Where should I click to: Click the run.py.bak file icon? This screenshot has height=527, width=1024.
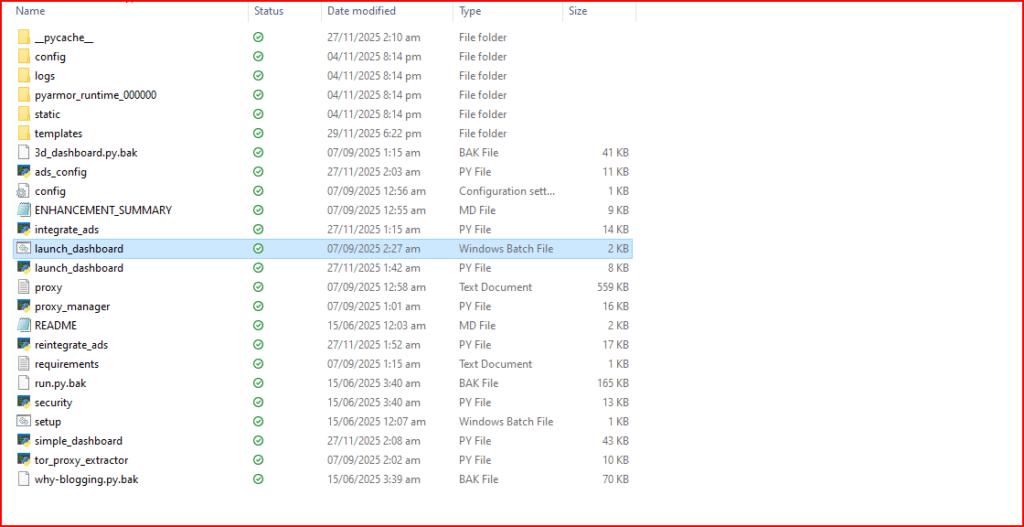(24, 383)
